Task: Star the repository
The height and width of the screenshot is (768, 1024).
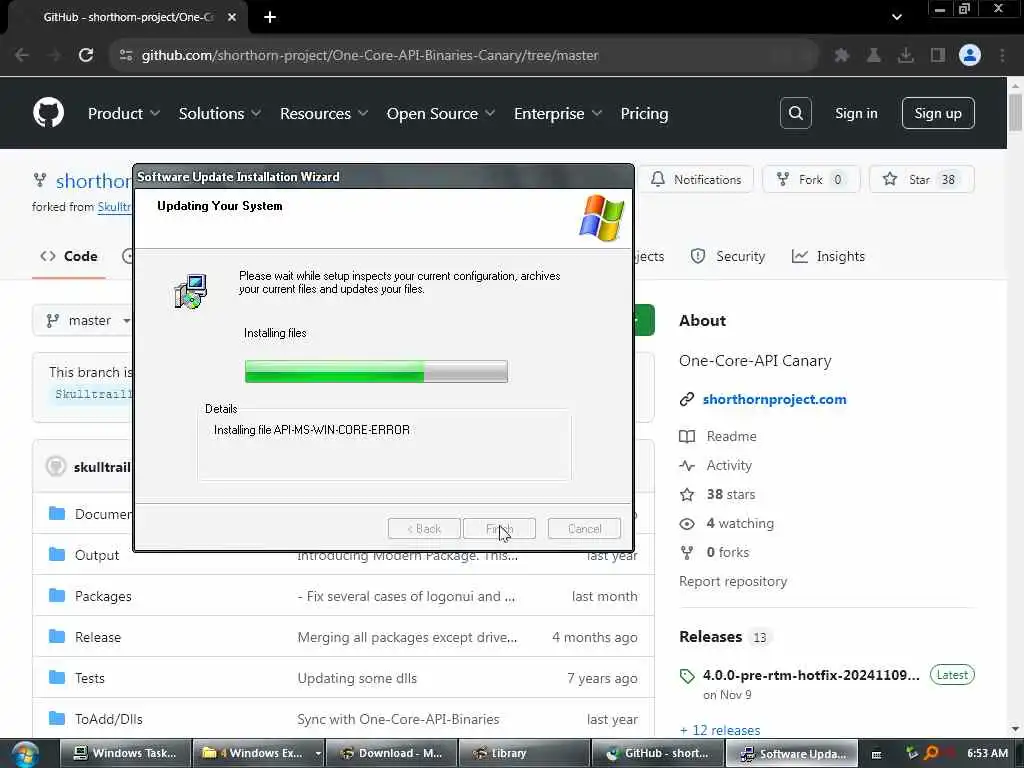Action: [921, 179]
